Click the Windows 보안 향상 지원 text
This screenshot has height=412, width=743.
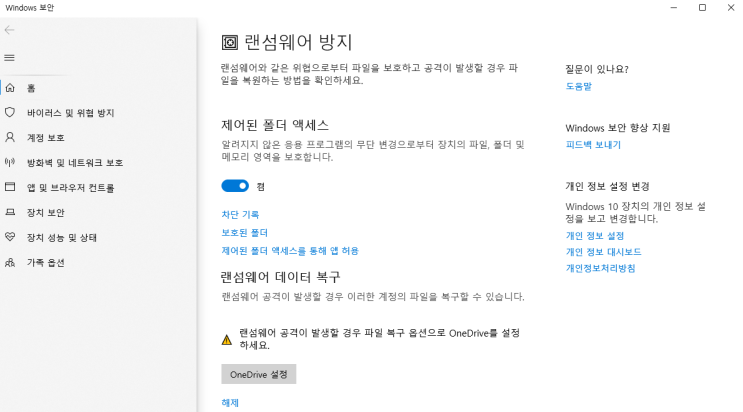(618, 128)
